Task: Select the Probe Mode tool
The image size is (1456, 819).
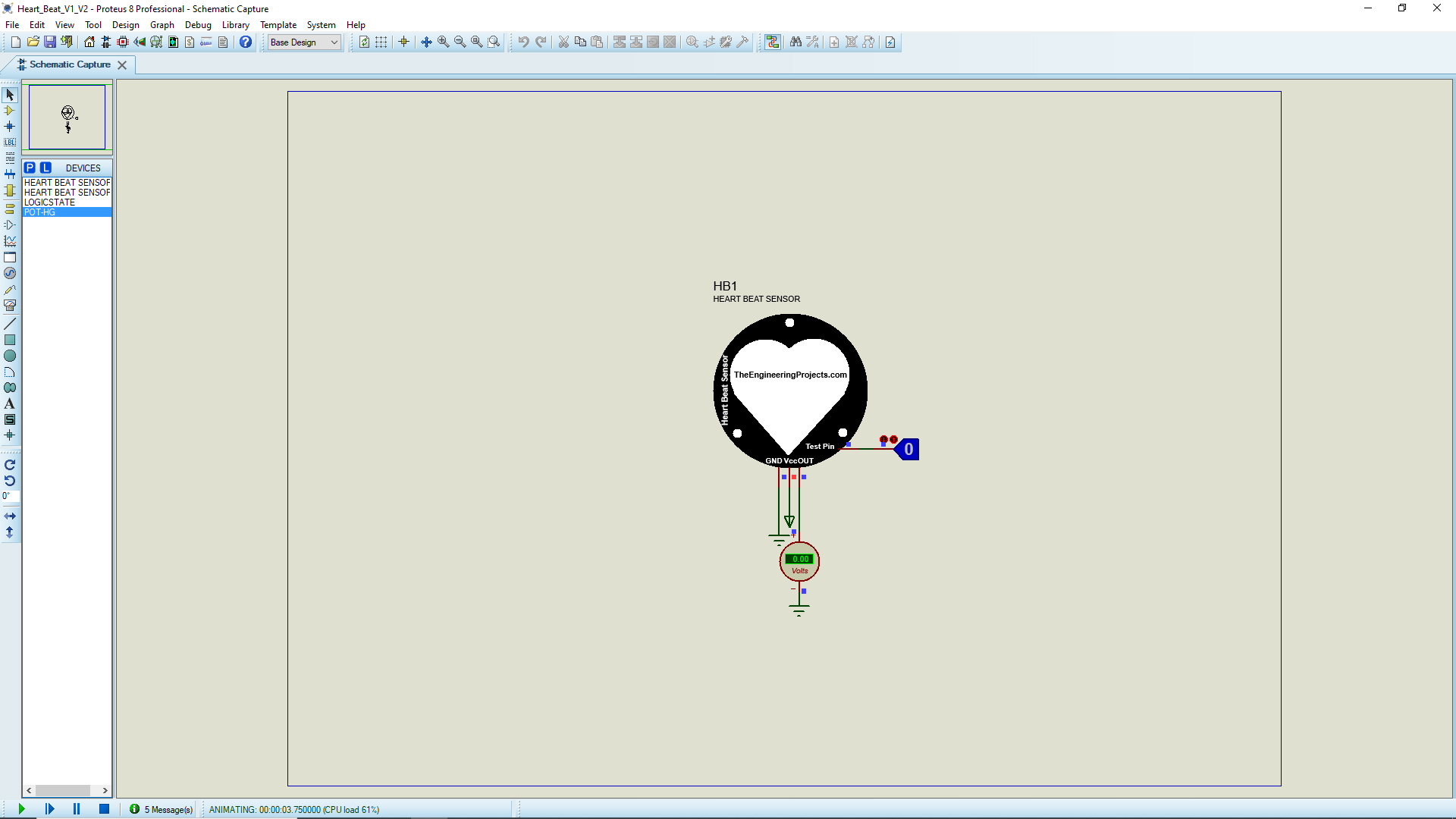Action: point(10,290)
